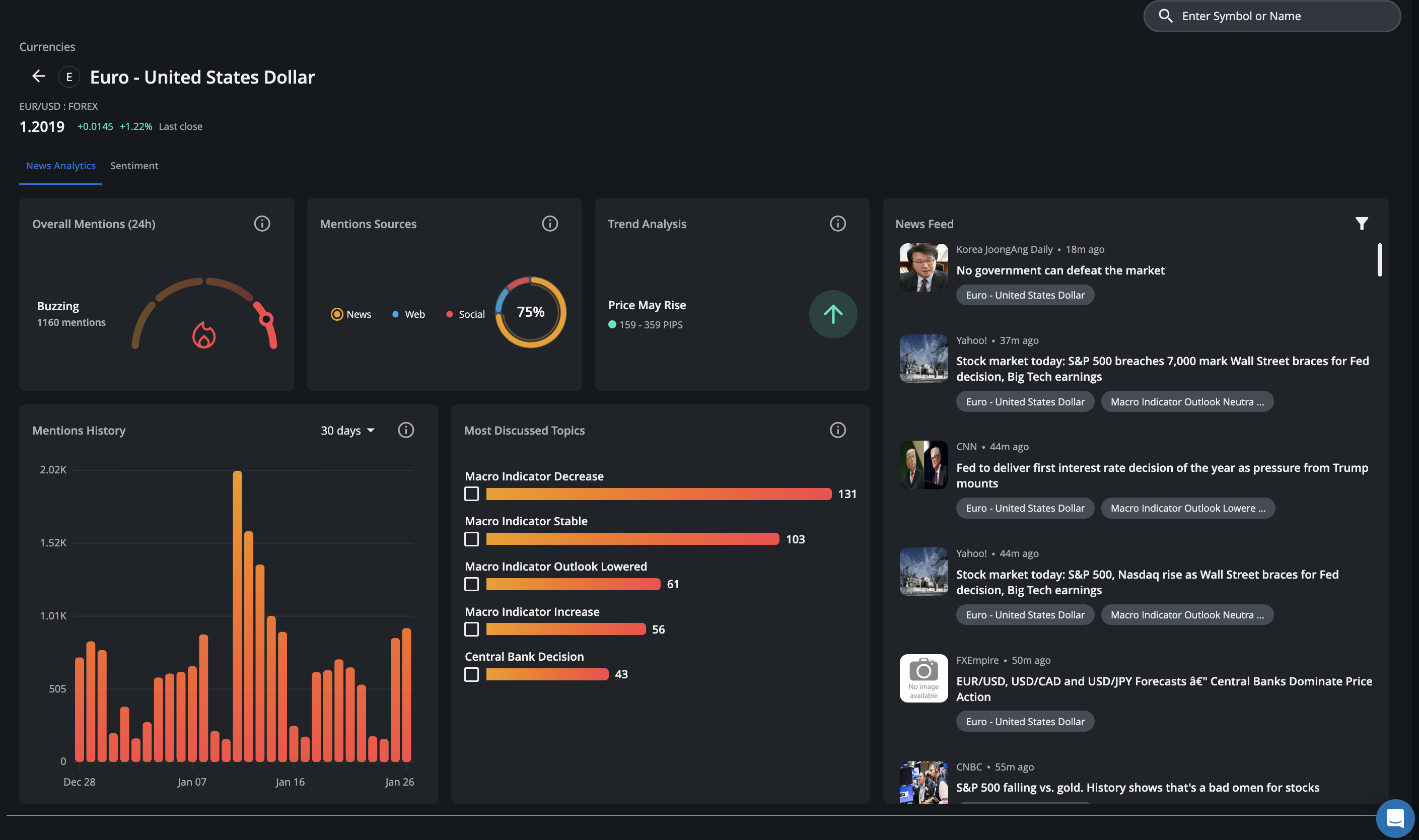Open the News Feed filter icon
1419x840 pixels.
click(1361, 224)
